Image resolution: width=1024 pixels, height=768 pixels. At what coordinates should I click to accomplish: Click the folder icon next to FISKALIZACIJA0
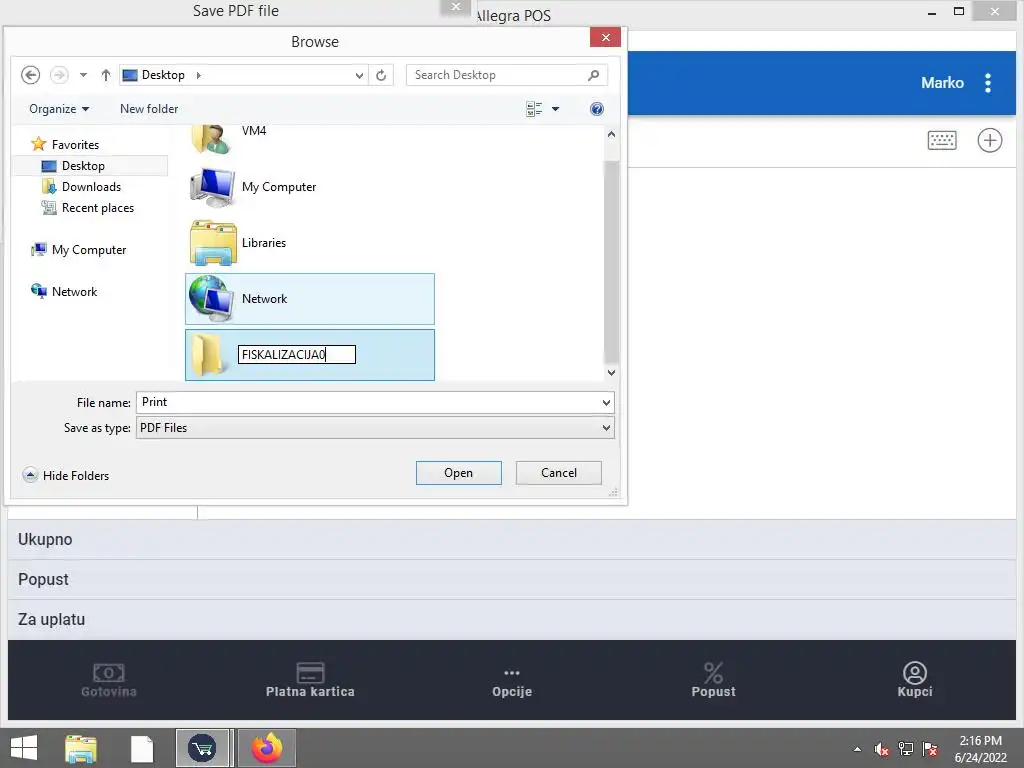[x=210, y=355]
